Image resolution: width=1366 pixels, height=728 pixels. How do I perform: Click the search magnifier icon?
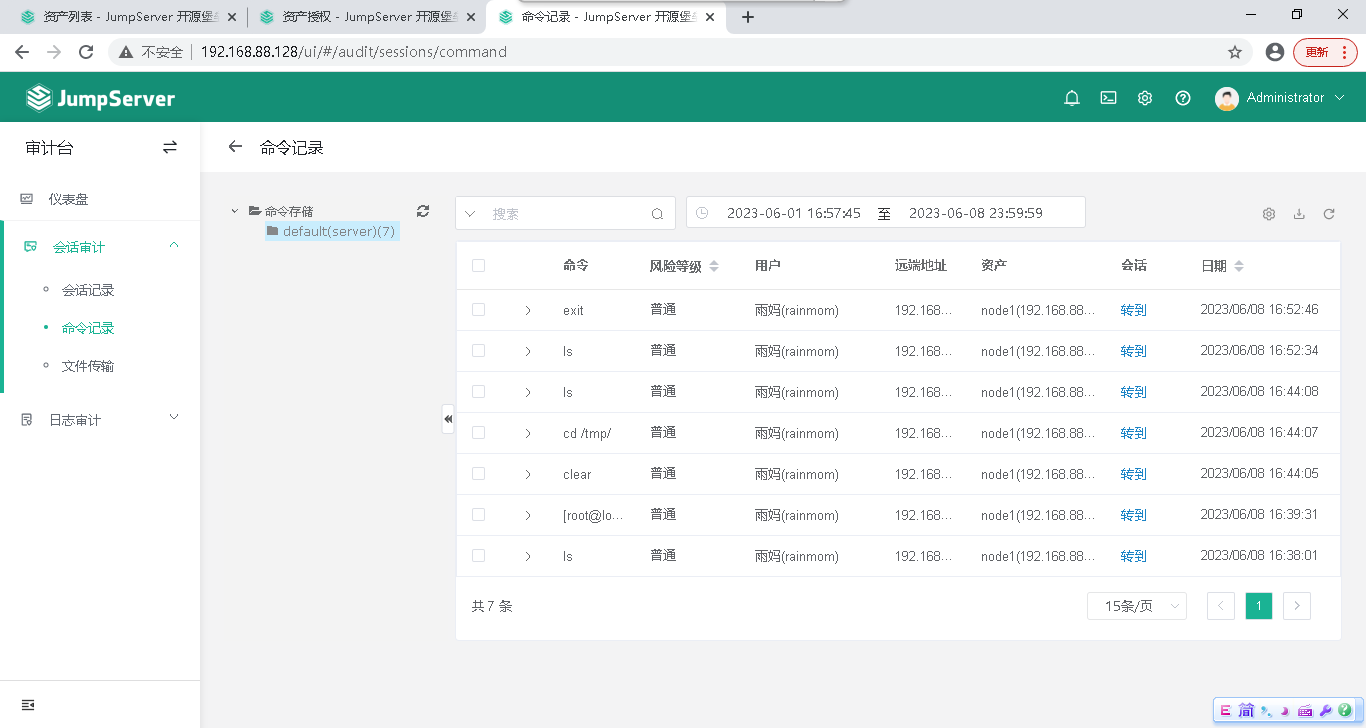pos(657,214)
